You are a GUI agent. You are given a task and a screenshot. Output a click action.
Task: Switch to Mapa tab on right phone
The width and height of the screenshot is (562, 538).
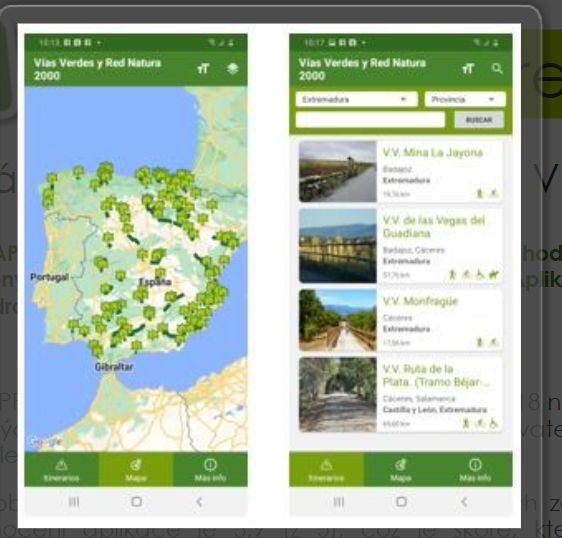pos(401,469)
